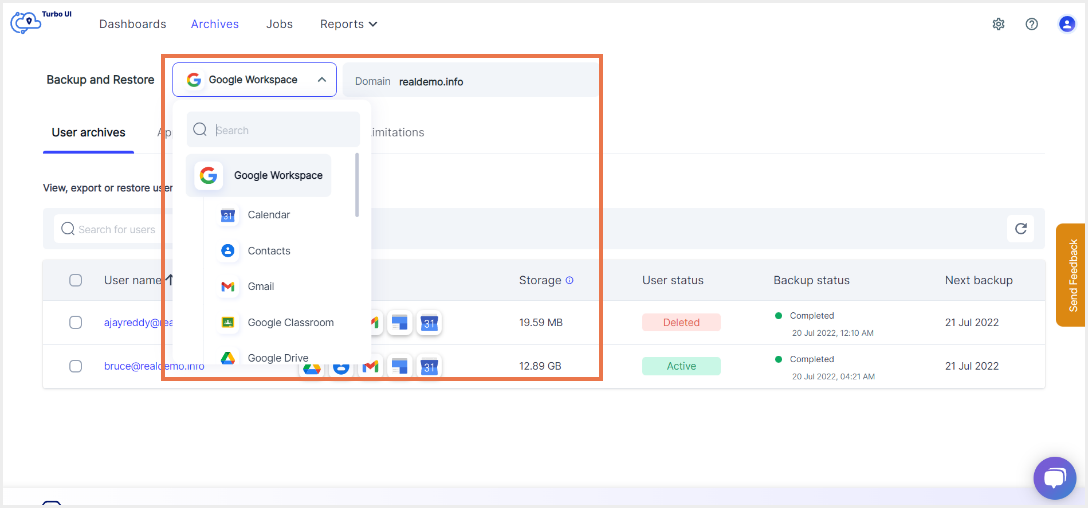Open the settings gear icon

click(998, 24)
